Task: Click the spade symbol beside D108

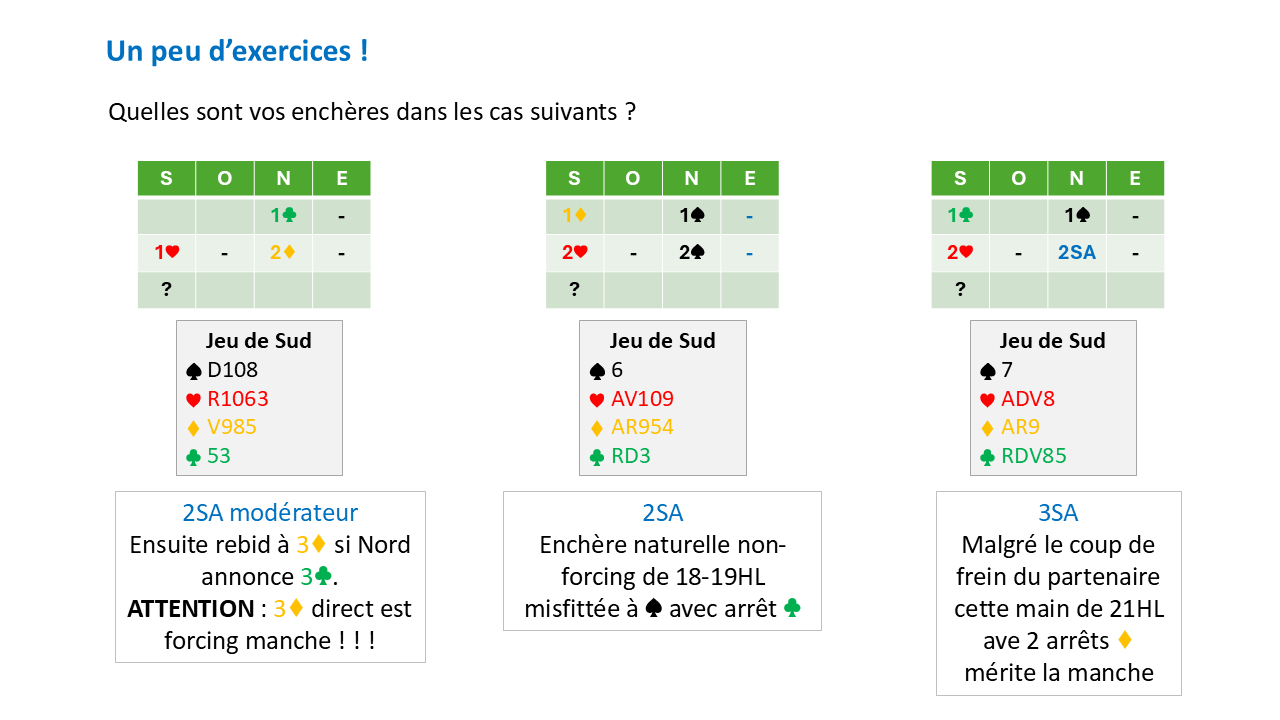Action: pos(195,371)
